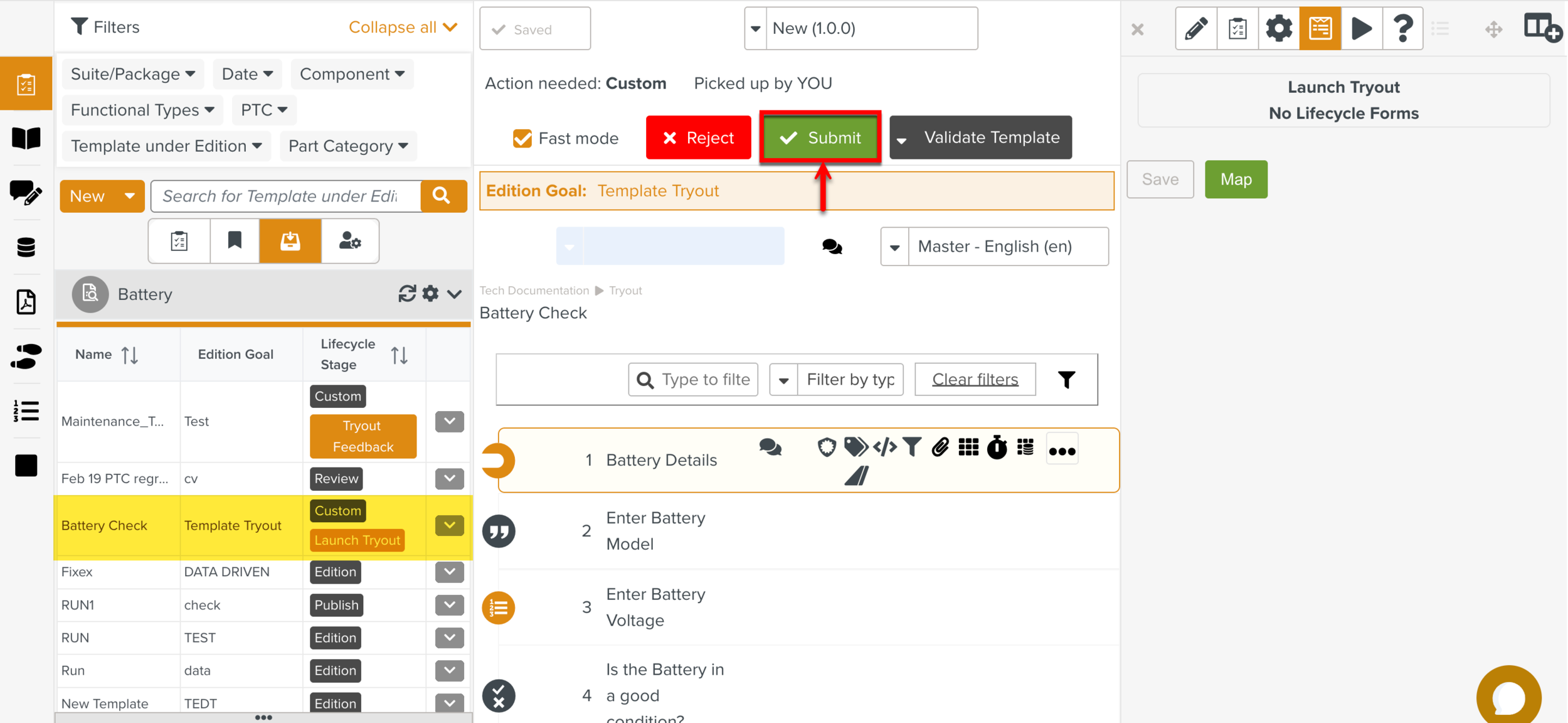Disable the Fast mode checkbox
Viewport: 1568px width, 723px height.
point(522,138)
